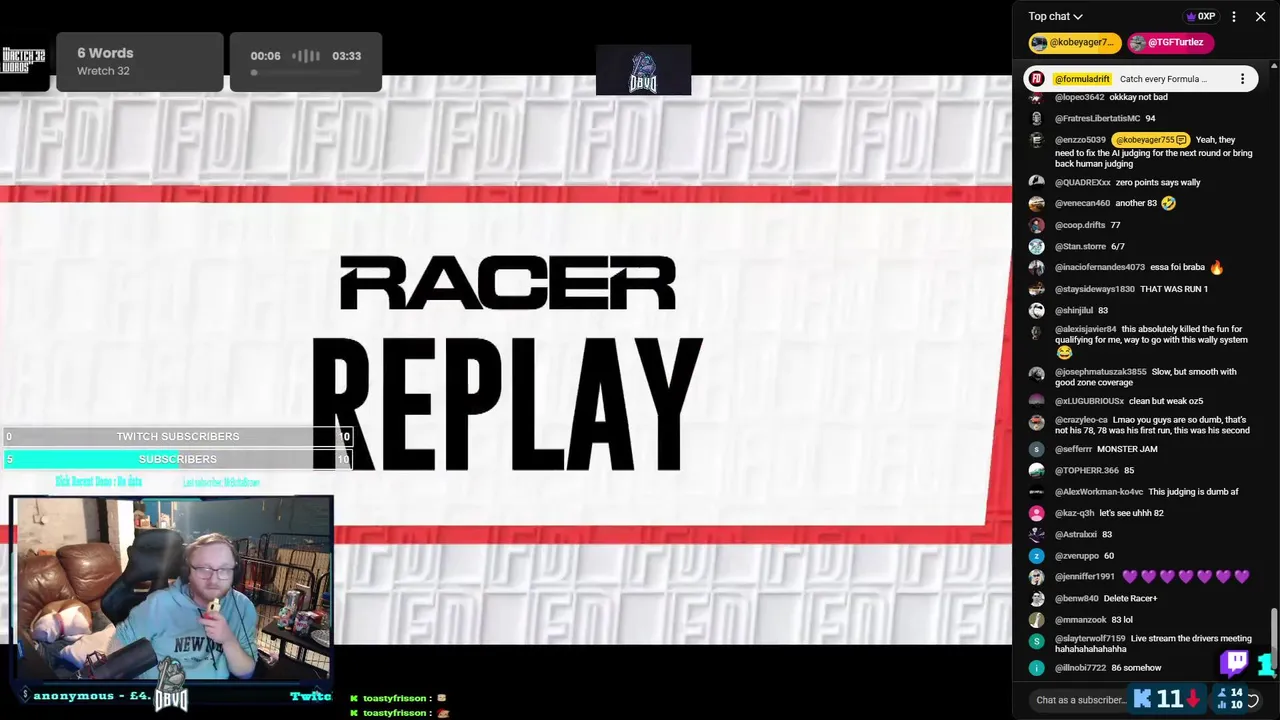Image resolution: width=1280 pixels, height=720 pixels.
Task: Select the message '86 somehow'
Action: pos(1136,668)
